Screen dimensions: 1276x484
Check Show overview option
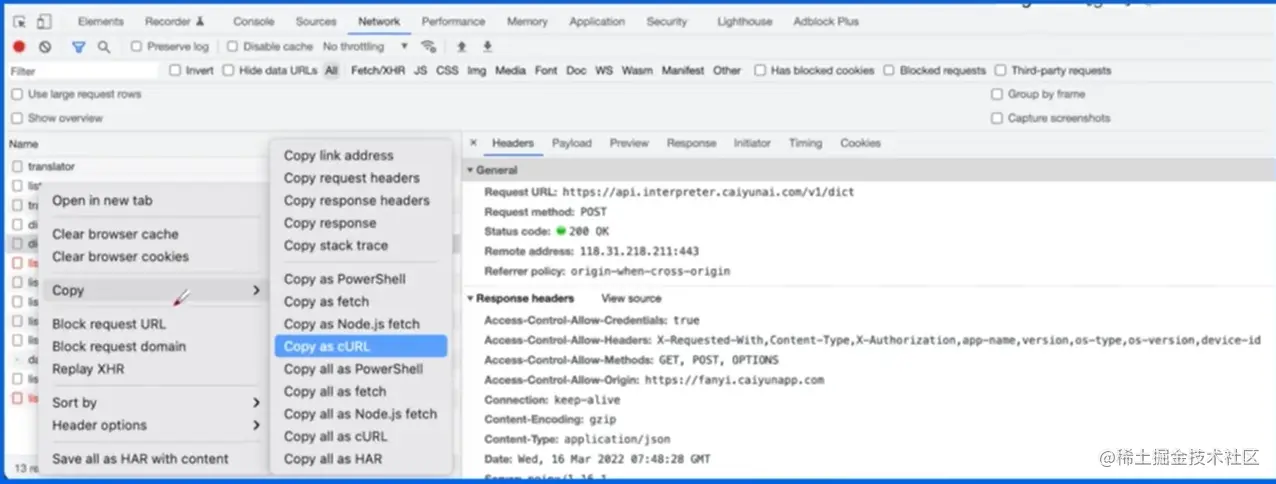[x=17, y=118]
